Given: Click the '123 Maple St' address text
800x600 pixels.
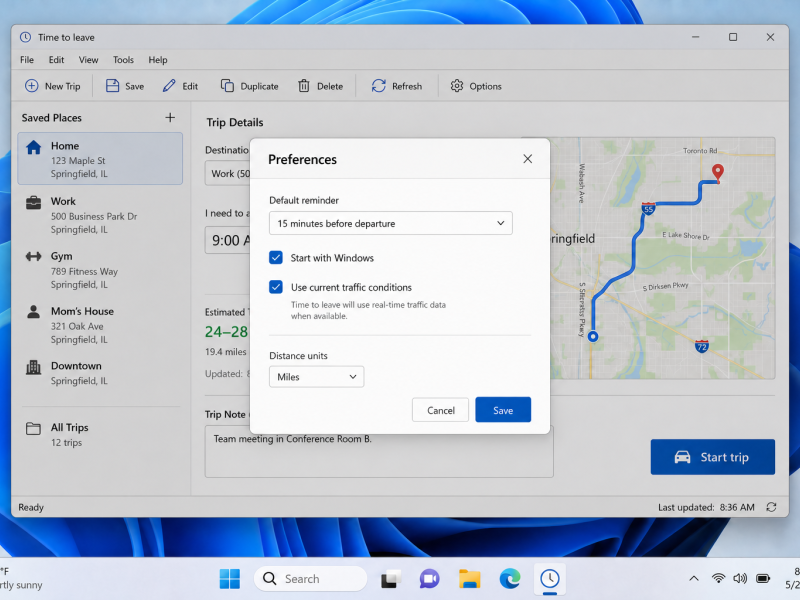Looking at the screenshot, I should (78, 161).
